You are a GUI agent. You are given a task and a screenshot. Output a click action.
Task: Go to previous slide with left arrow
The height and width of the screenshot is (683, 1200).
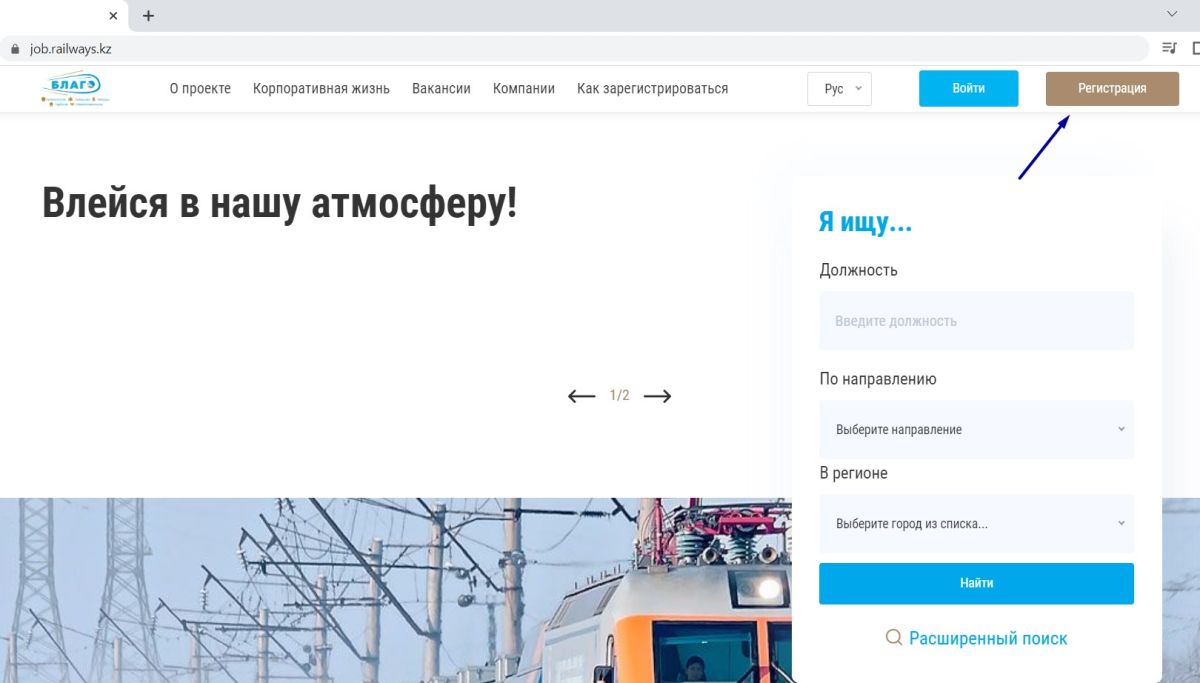(581, 396)
